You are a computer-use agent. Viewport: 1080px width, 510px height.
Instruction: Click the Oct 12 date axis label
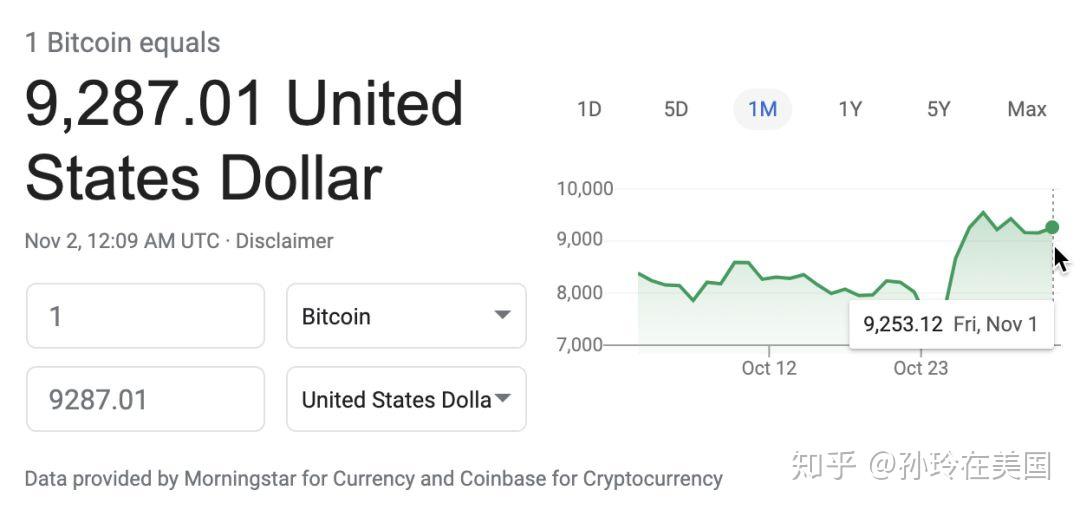[x=769, y=368]
